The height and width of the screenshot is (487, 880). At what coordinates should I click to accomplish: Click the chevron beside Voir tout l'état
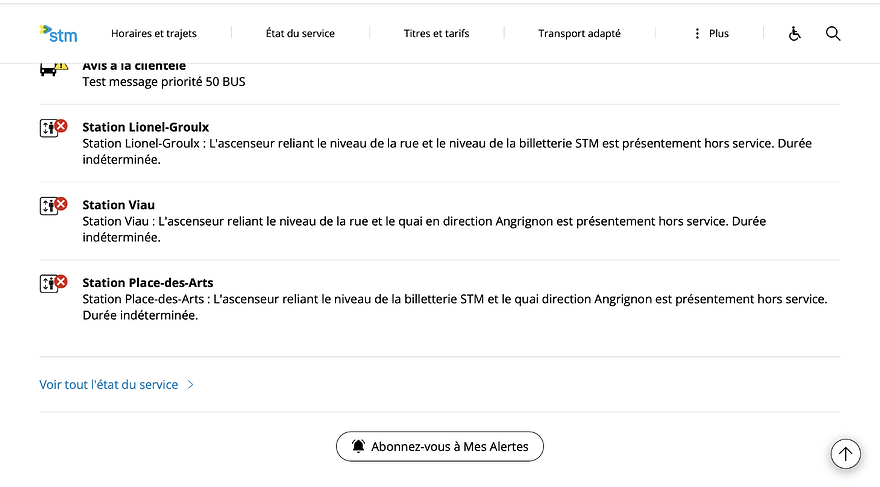point(190,384)
